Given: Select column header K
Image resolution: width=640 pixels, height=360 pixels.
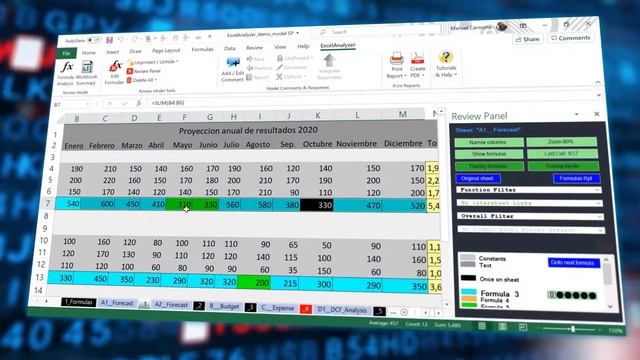Looking at the screenshot, I should click(x=318, y=116).
